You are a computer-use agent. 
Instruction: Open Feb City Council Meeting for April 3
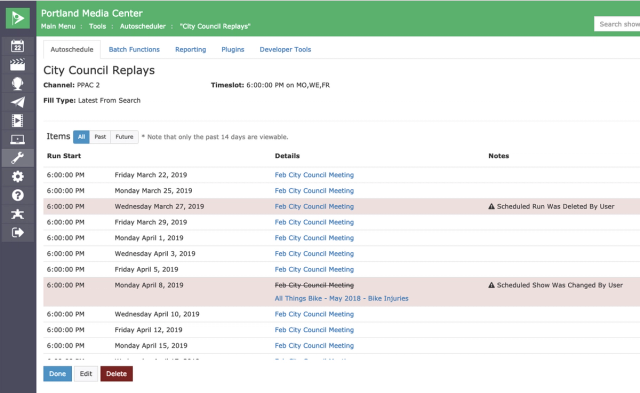(314, 253)
